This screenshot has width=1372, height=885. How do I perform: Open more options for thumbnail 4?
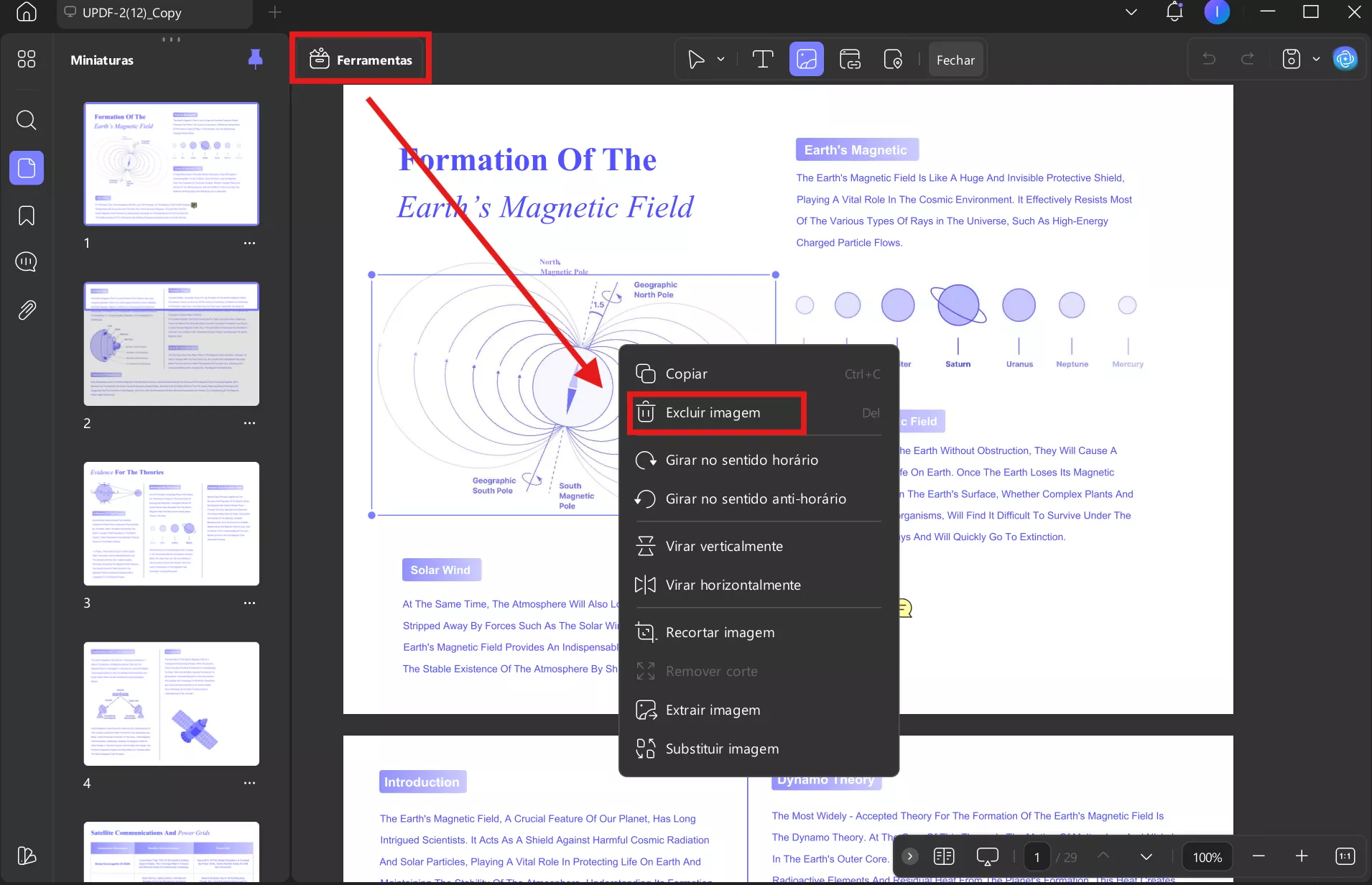(249, 783)
